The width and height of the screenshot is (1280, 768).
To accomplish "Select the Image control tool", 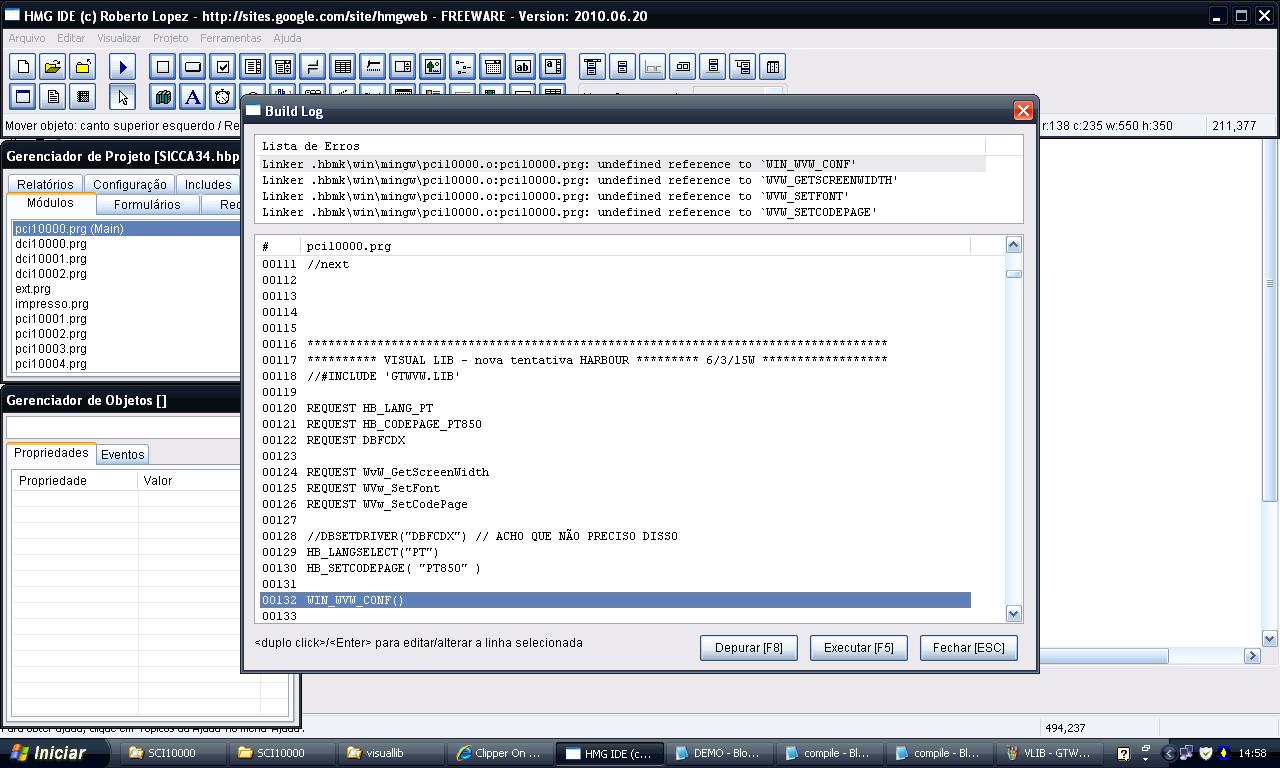I will pyautogui.click(x=433, y=67).
